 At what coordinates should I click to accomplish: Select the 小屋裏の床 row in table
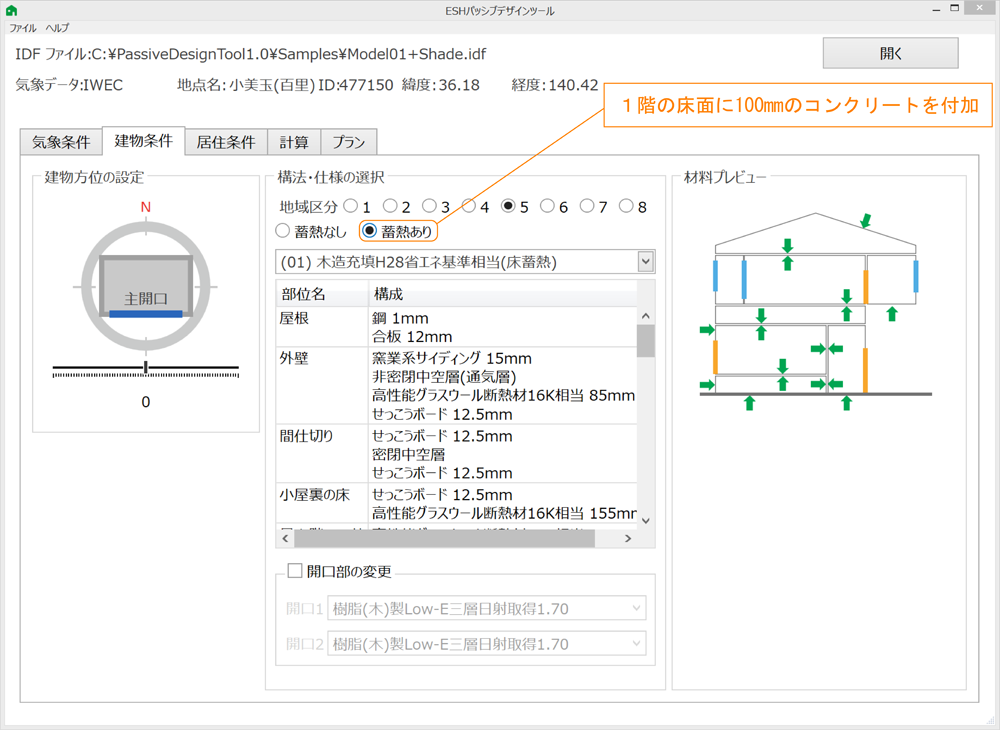pyautogui.click(x=457, y=503)
